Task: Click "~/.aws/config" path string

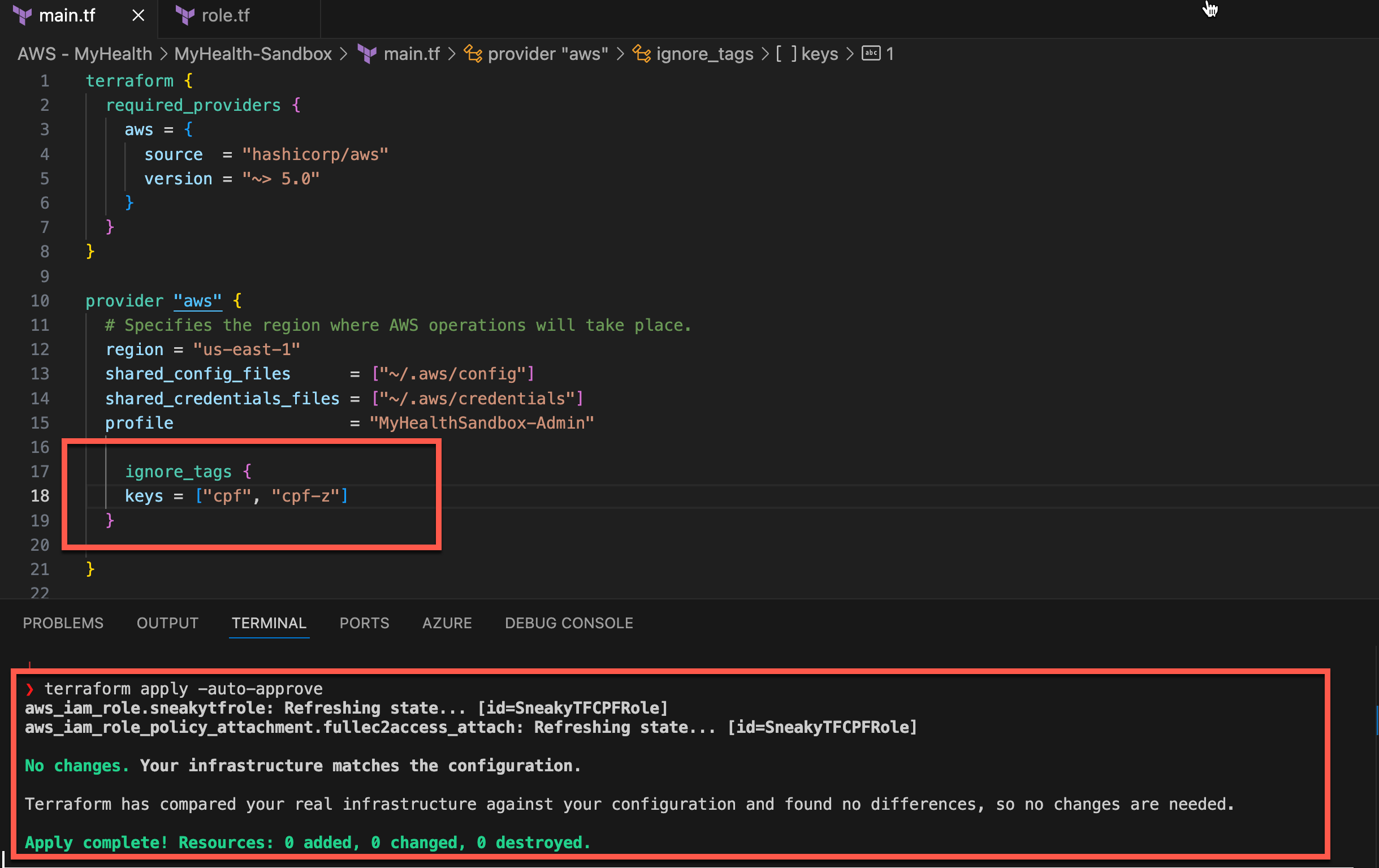Action: pos(453,374)
